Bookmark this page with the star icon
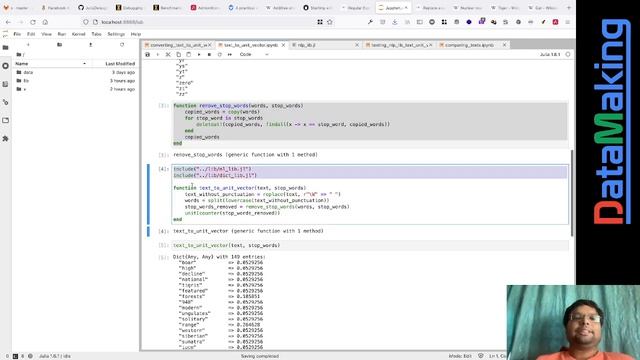 click(330, 22)
